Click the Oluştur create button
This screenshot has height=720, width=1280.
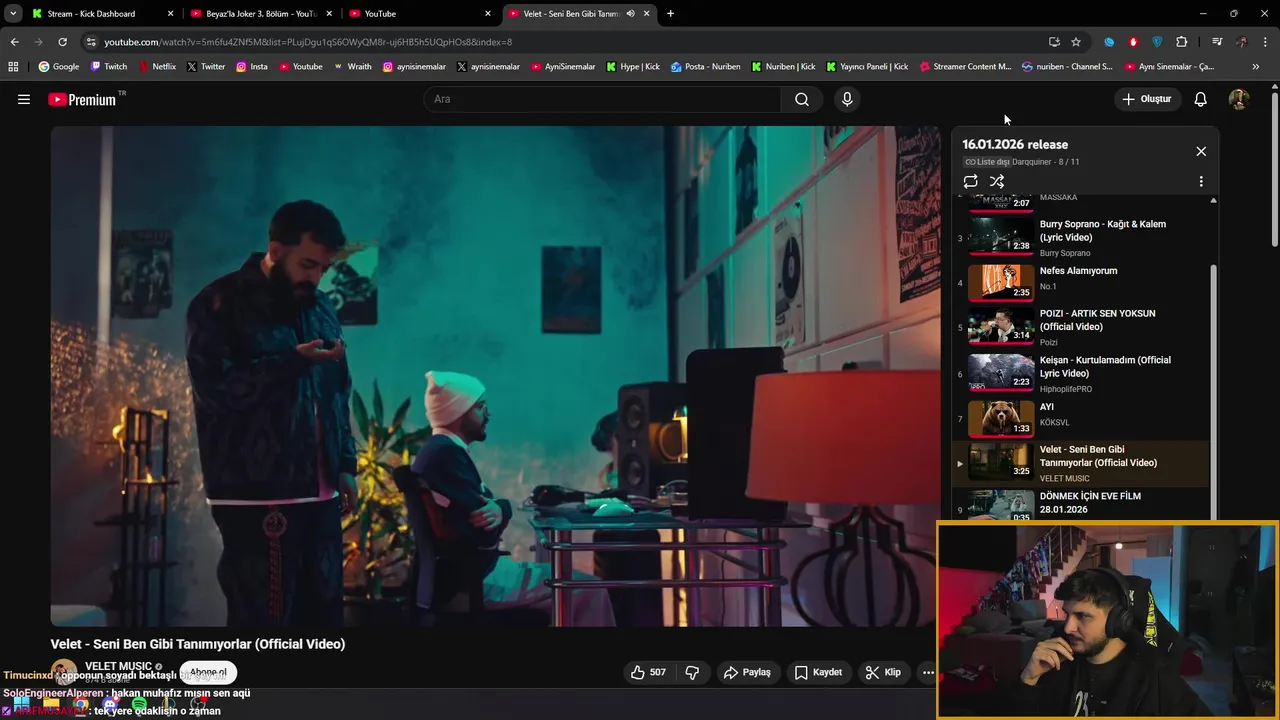(1148, 99)
